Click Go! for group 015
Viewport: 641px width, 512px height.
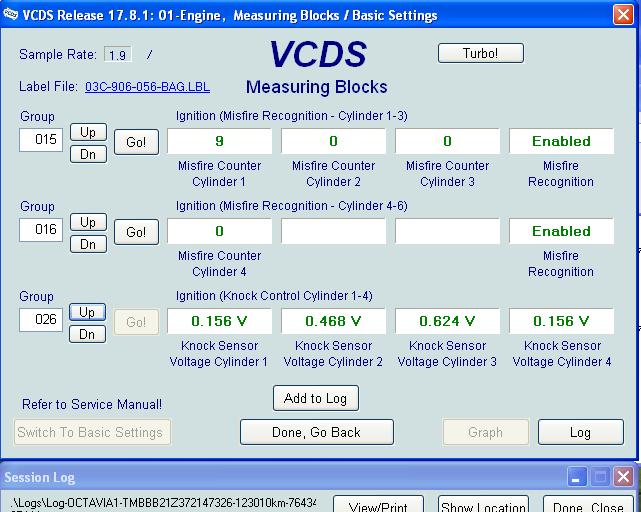click(136, 142)
